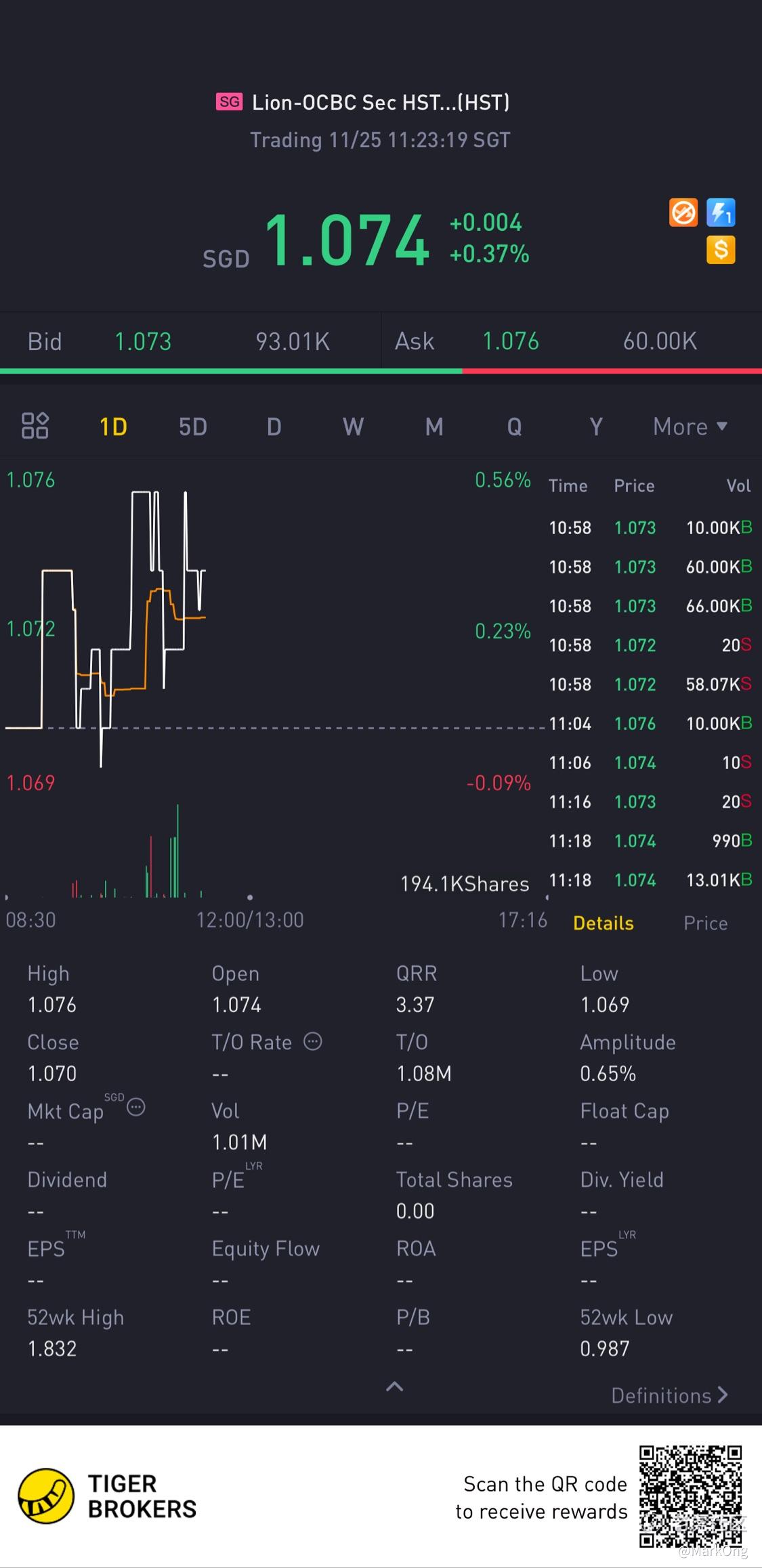Tap the Vol column header in trades
Screen dimensions: 762x1568
pos(738,485)
